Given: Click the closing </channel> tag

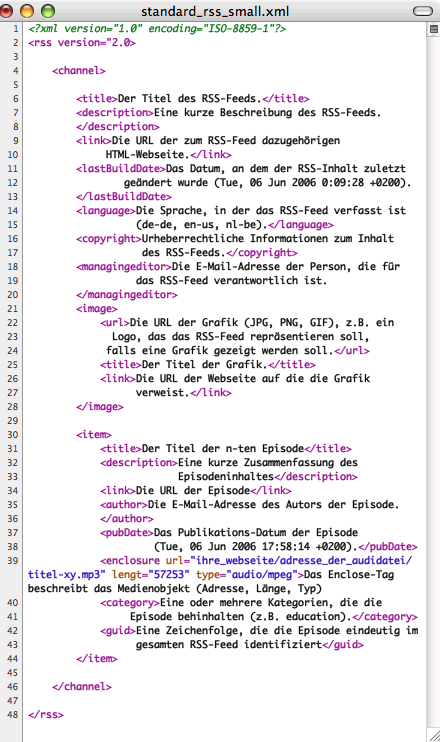Looking at the screenshot, I should tap(82, 687).
